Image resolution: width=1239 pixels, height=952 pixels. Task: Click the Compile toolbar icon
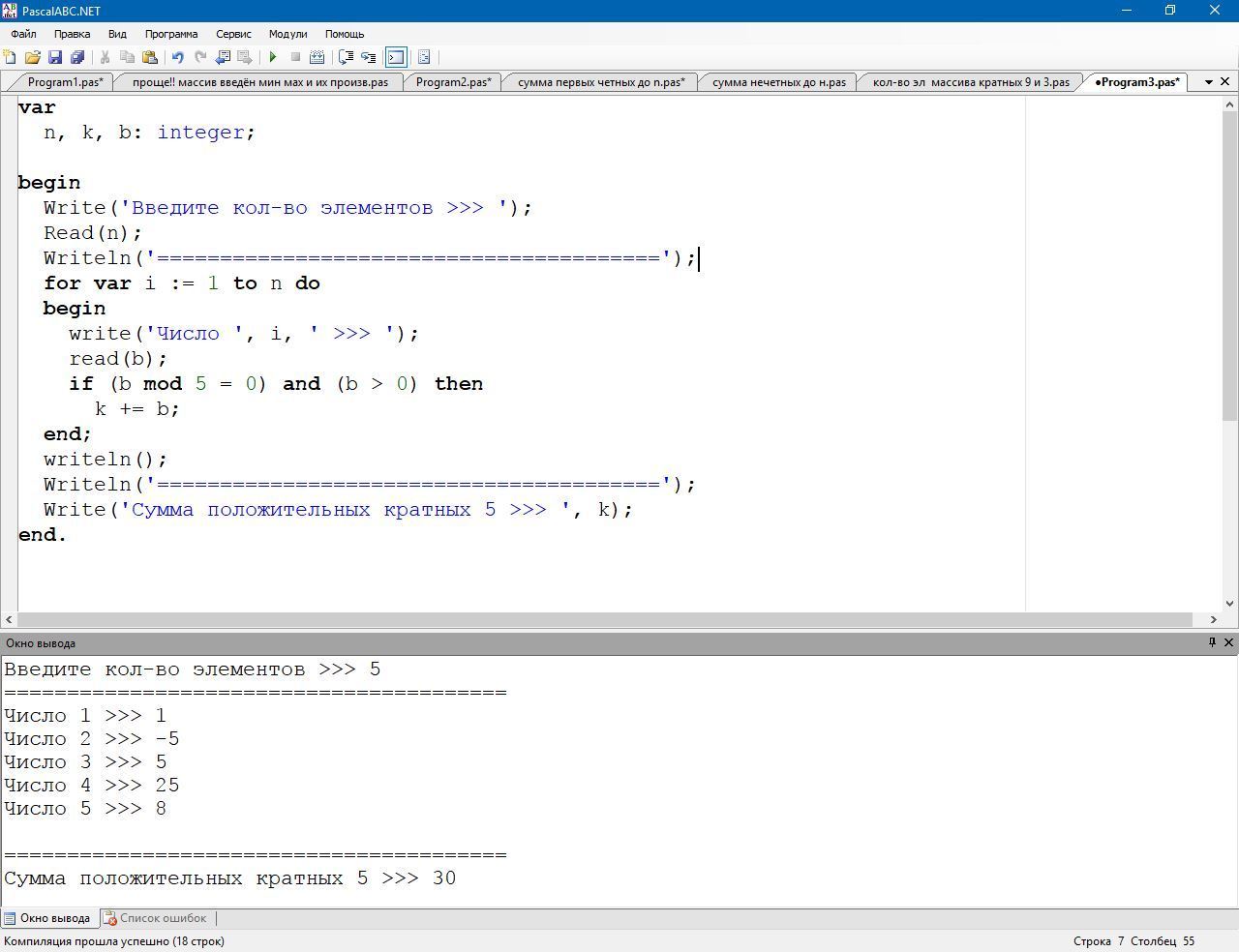coord(317,57)
